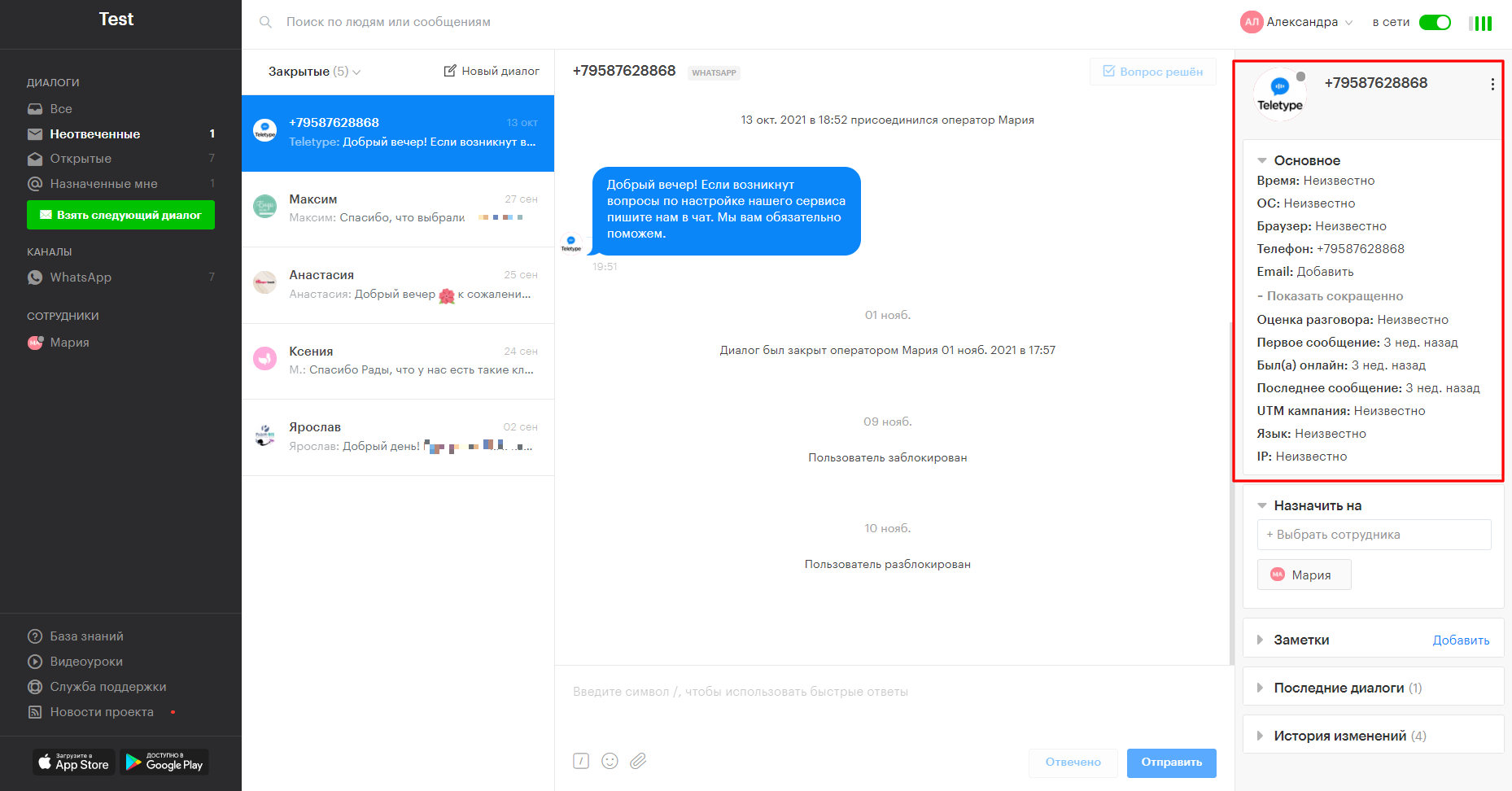Open the App Store download badge
This screenshot has width=1512, height=791.
74,762
